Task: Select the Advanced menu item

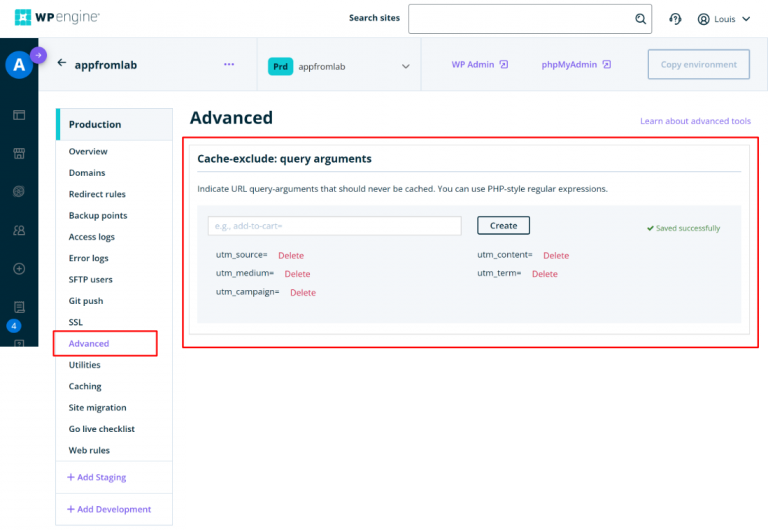Action: [x=89, y=343]
